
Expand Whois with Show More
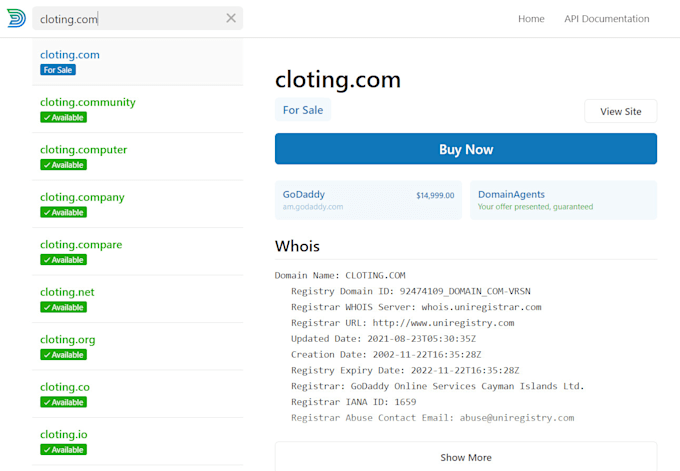tap(466, 457)
